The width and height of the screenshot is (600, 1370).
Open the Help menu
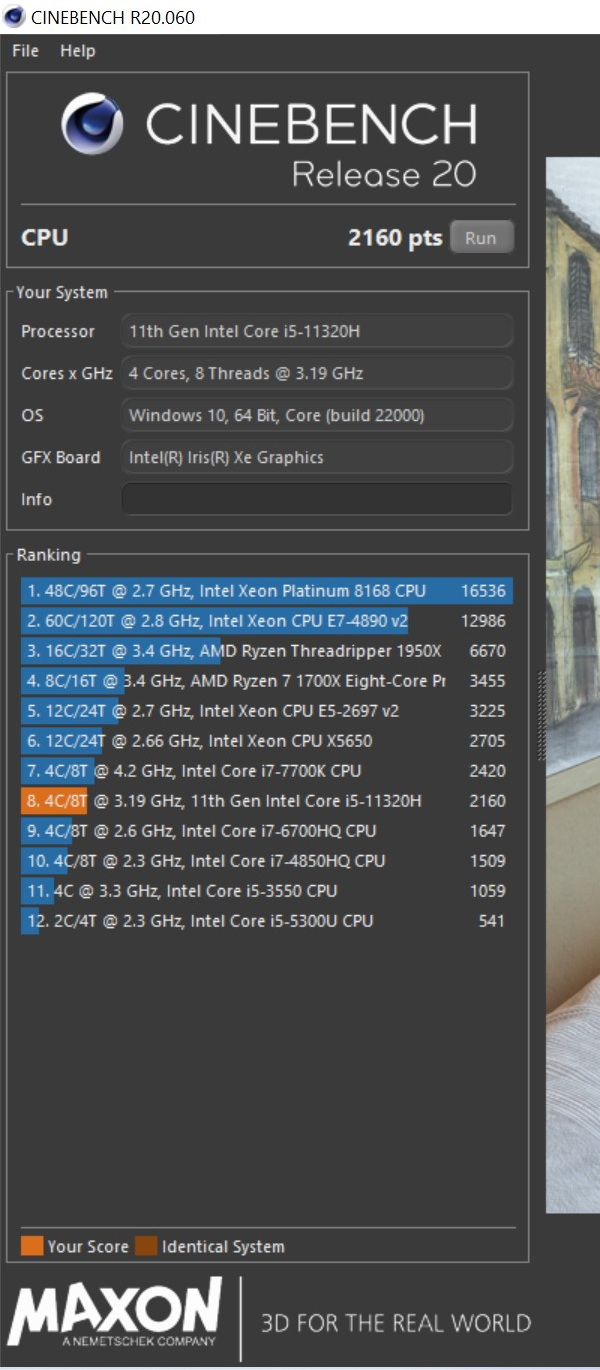pos(77,51)
